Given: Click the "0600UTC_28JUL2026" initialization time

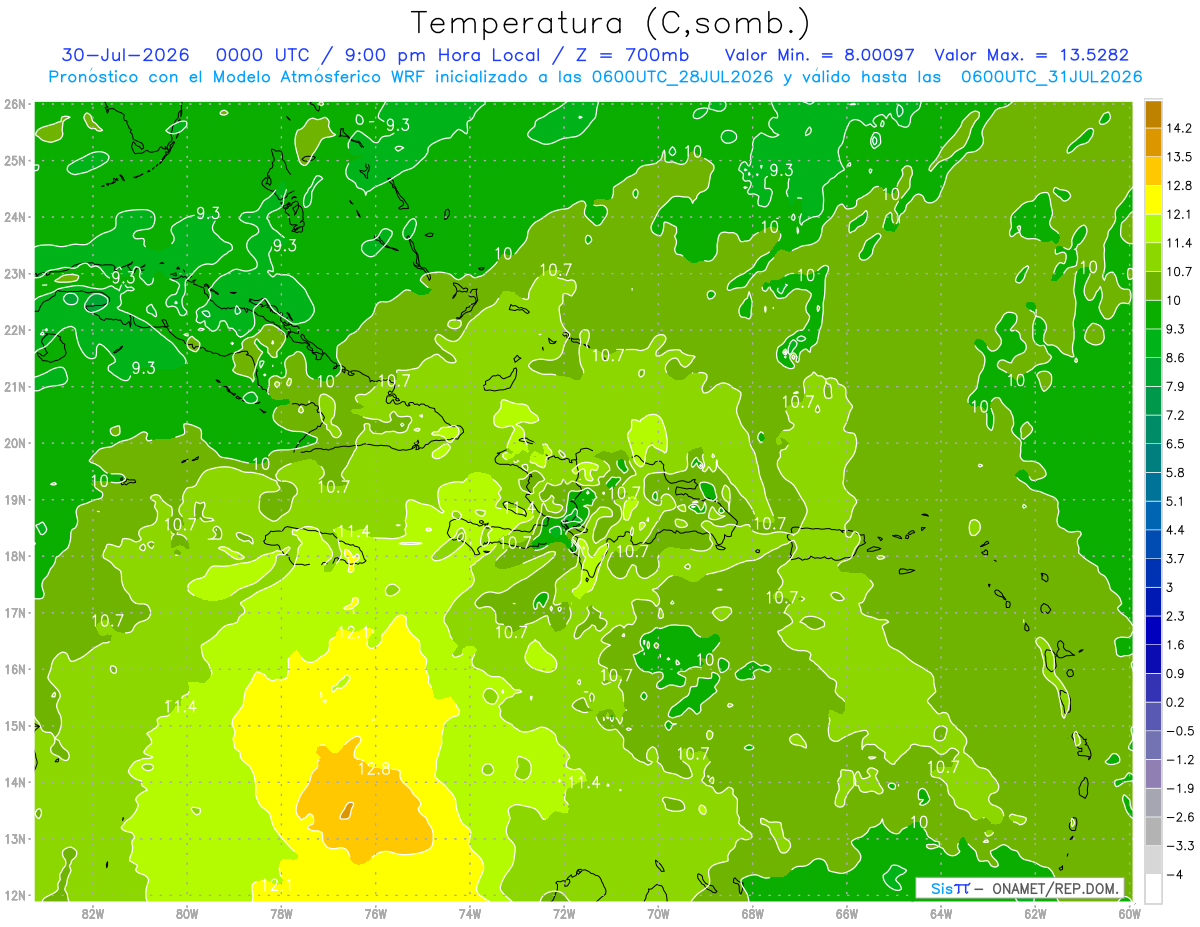Looking at the screenshot, I should pyautogui.click(x=682, y=77).
